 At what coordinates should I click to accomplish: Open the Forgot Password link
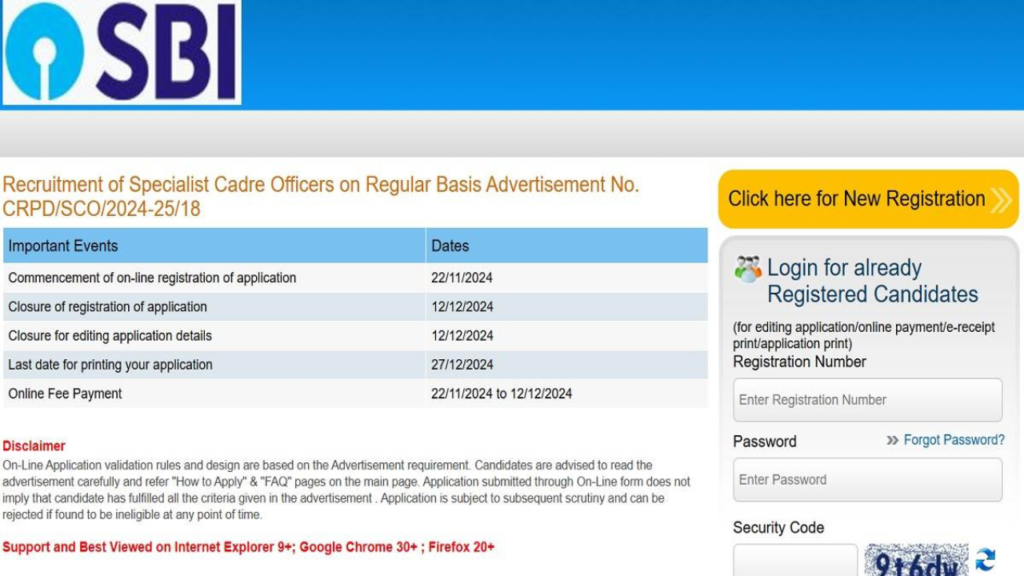(953, 440)
